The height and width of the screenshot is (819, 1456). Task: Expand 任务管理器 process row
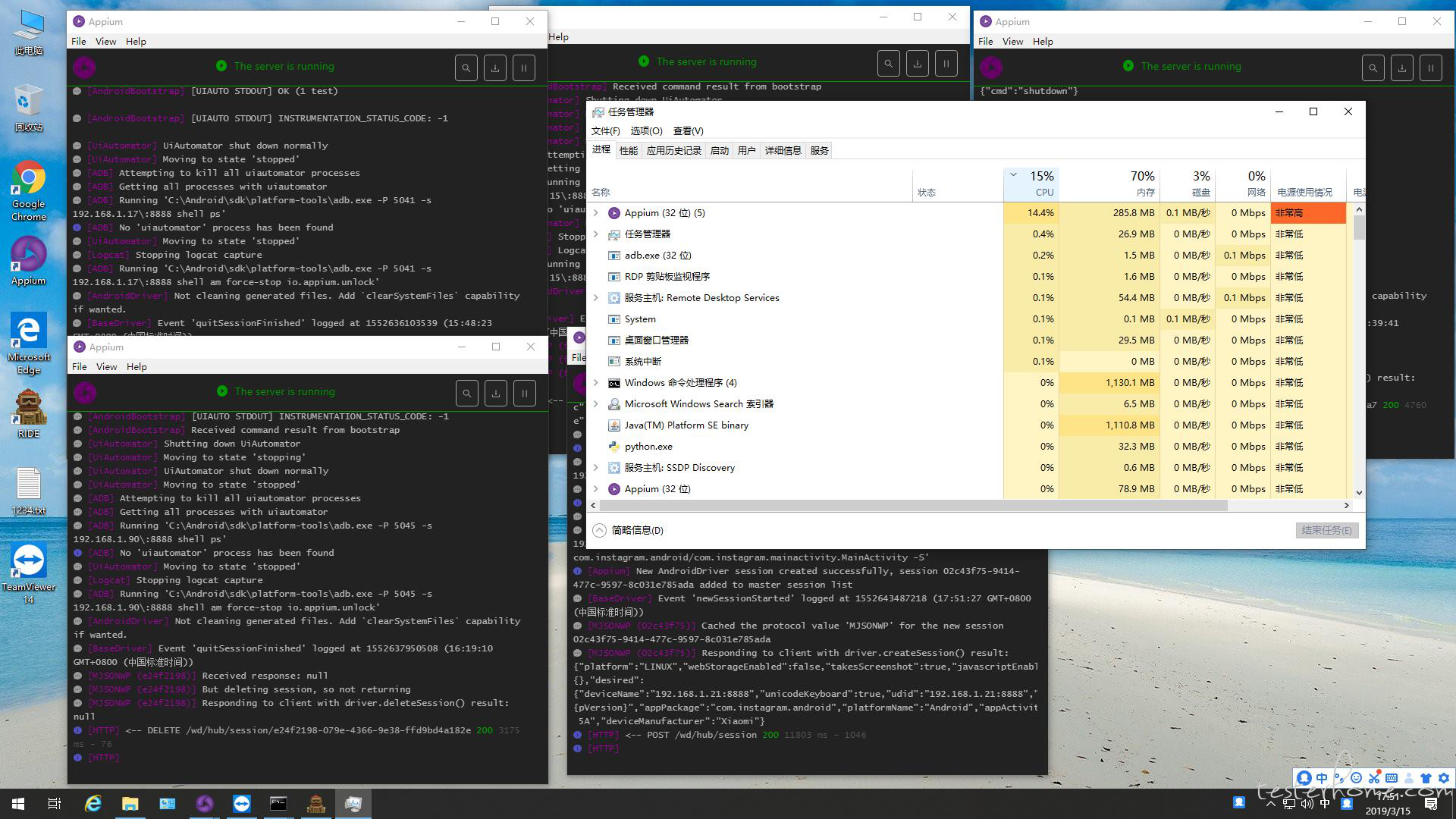pyautogui.click(x=596, y=234)
